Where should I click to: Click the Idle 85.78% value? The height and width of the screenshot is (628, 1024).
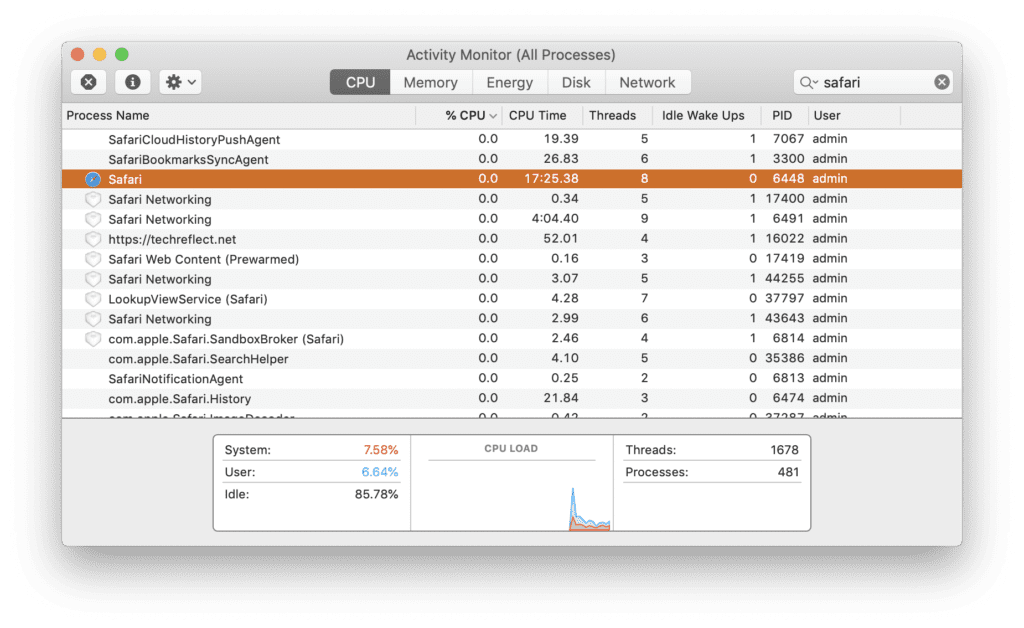tap(376, 494)
